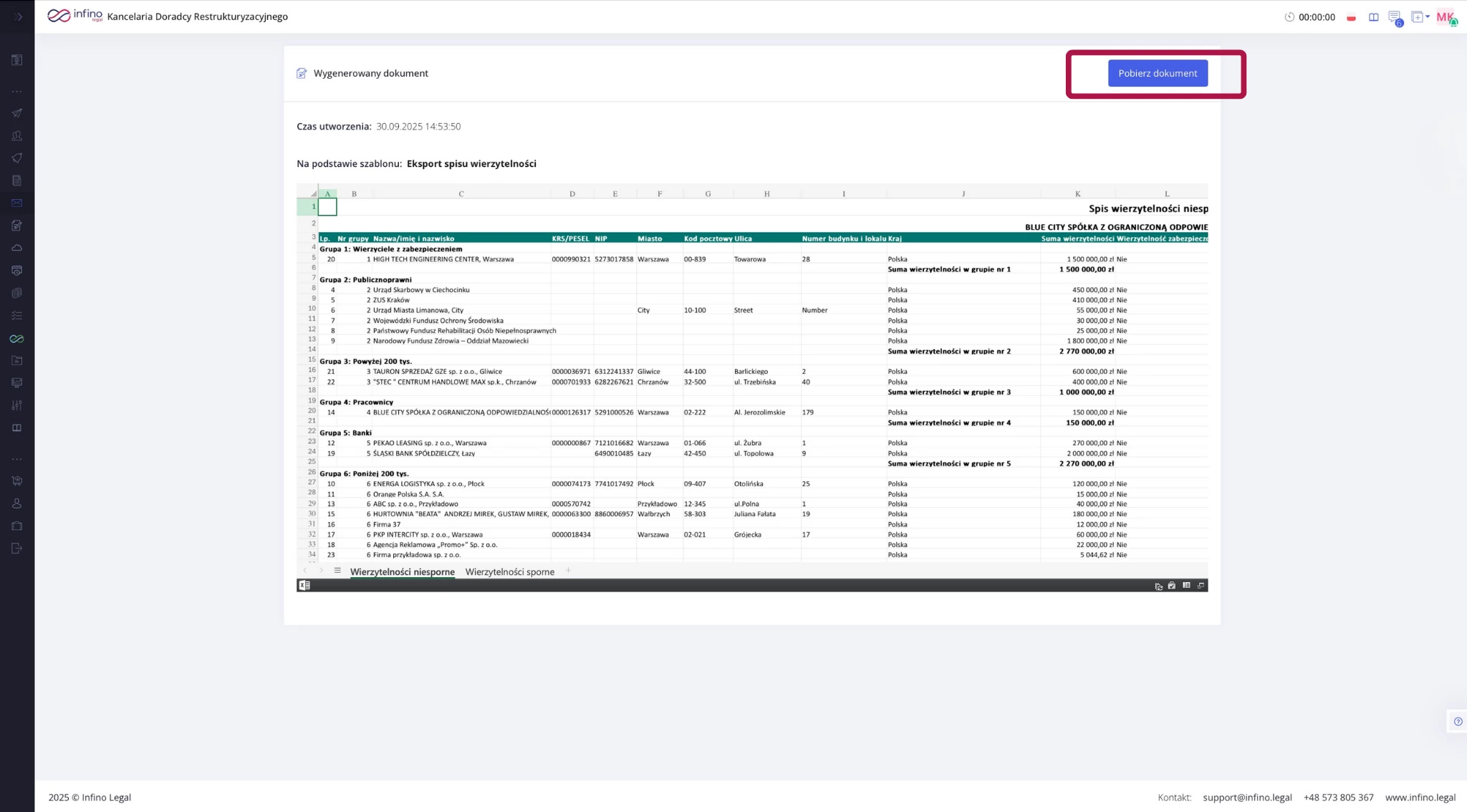
Task: Click the www.infino.legal footer link
Action: point(1420,797)
